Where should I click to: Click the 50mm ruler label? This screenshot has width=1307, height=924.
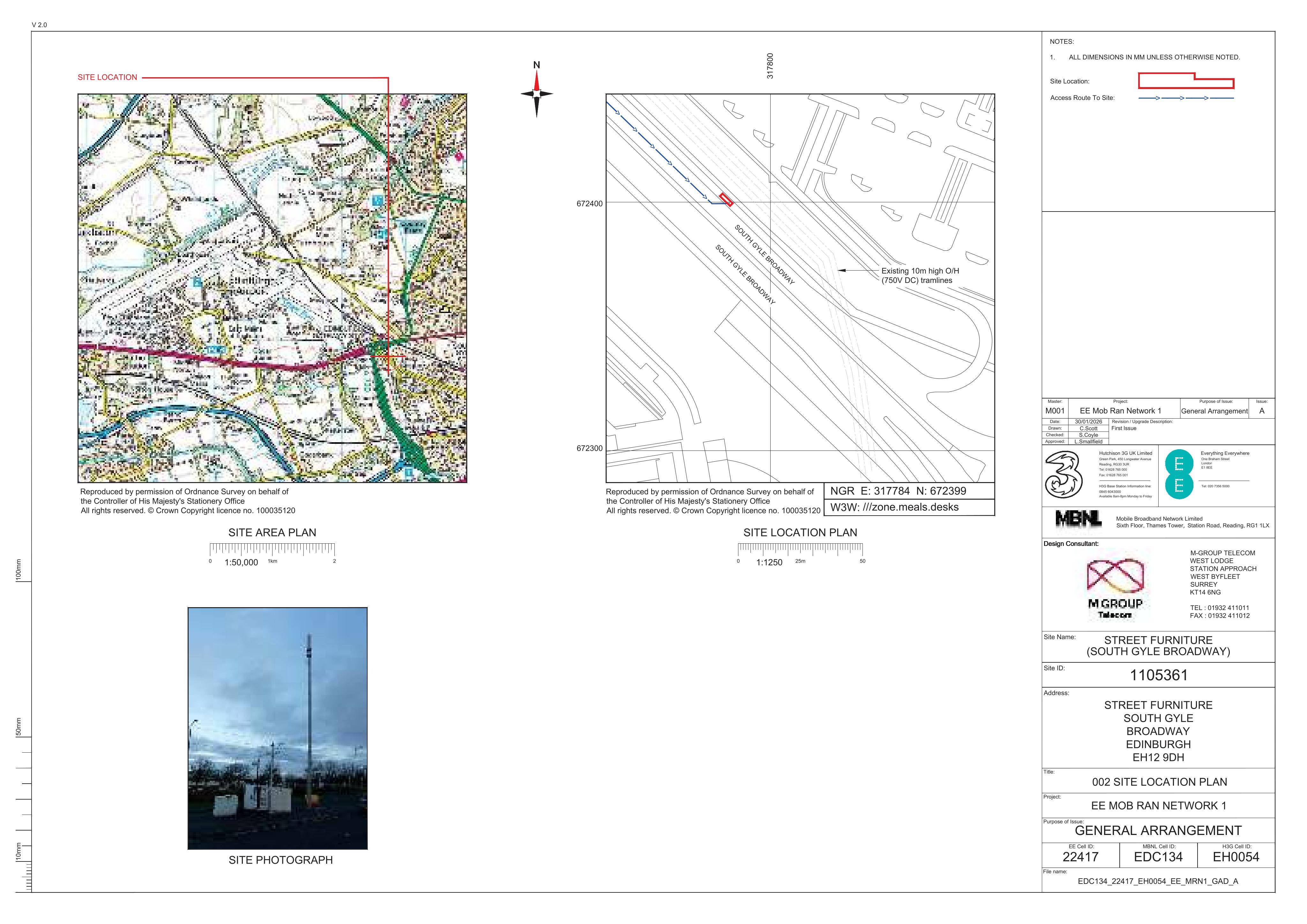point(19,727)
